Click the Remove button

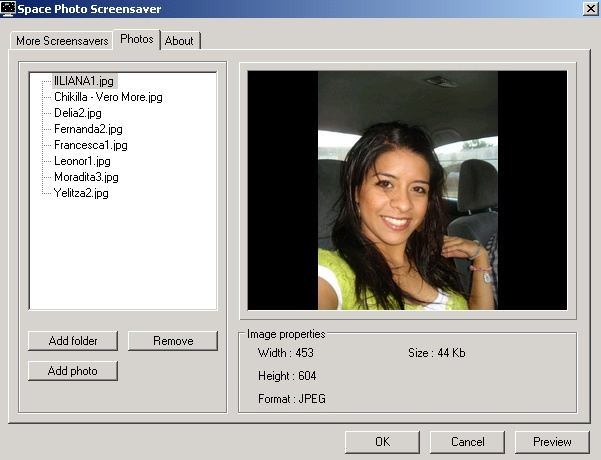[173, 341]
